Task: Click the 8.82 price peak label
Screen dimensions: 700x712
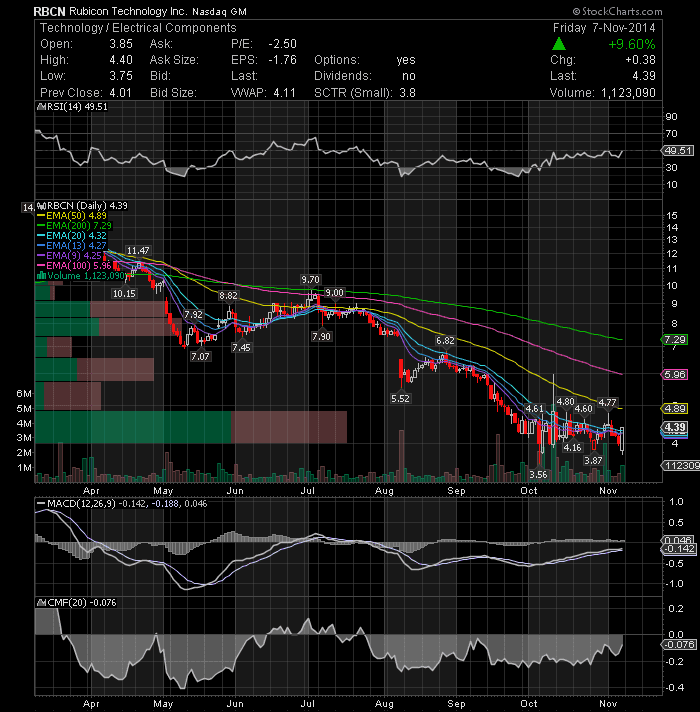Action: 228,296
